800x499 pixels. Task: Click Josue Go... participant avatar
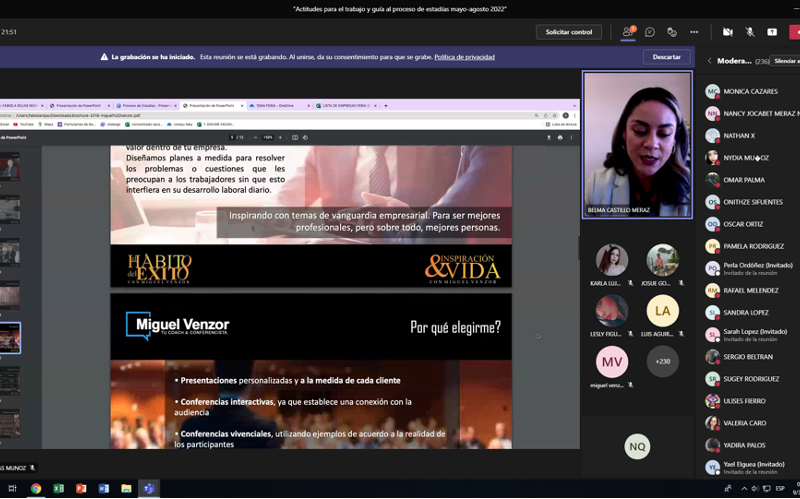pyautogui.click(x=662, y=260)
